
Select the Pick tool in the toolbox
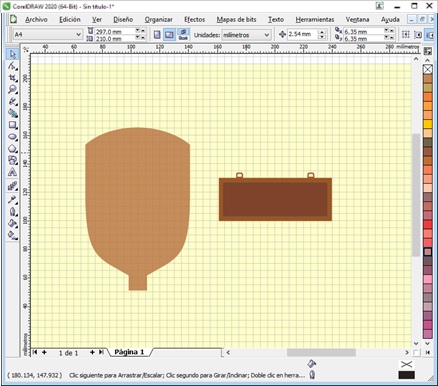coord(12,54)
